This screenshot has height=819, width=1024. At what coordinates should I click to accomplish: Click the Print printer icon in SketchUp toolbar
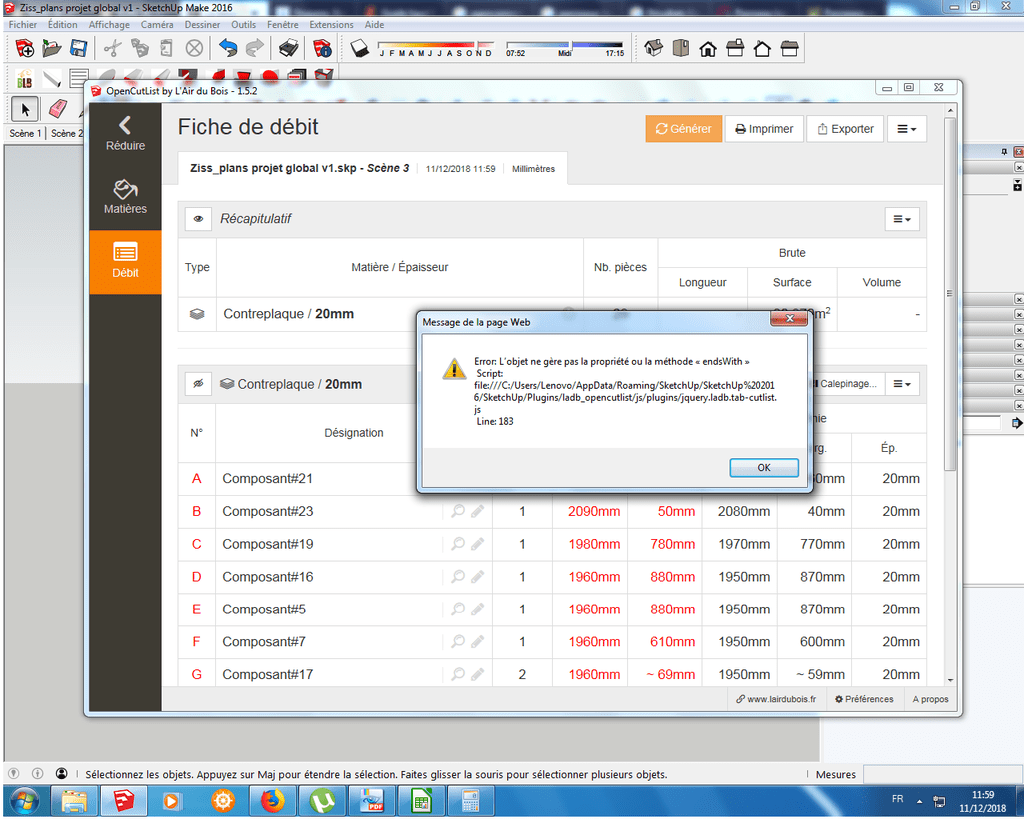tap(289, 48)
